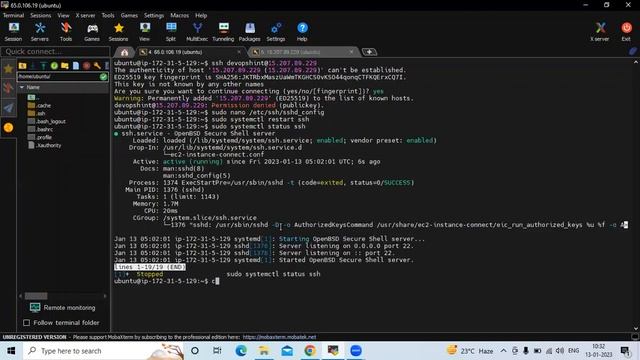Open a new tab with plus button

(369, 52)
